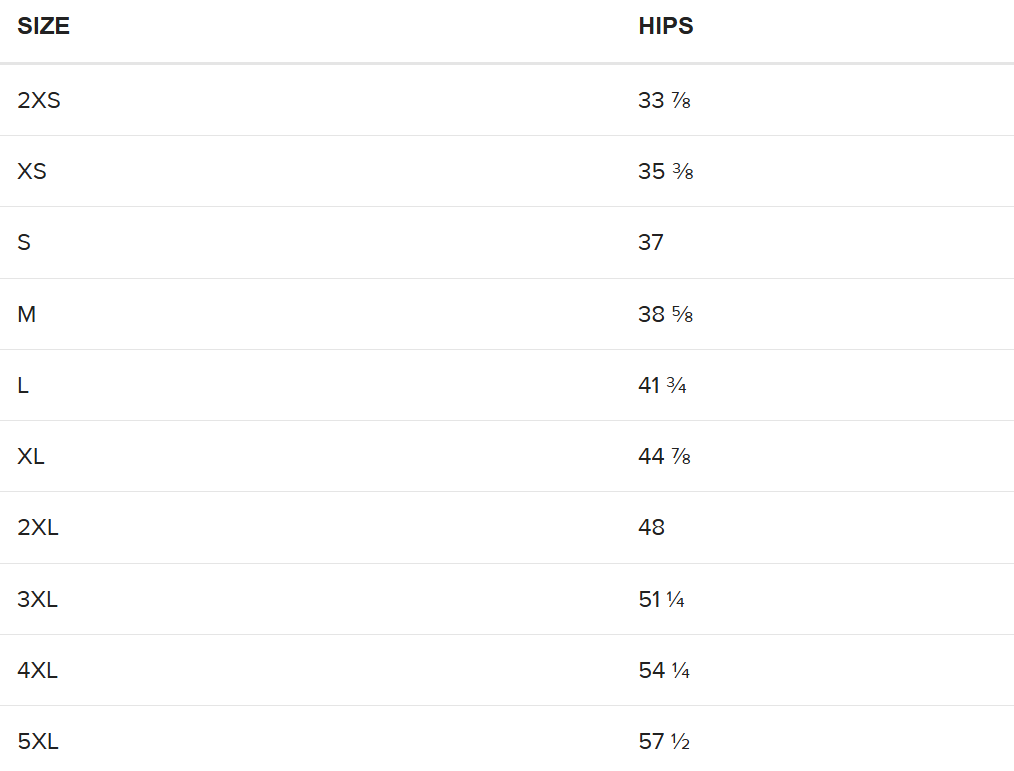Click the 33 ⅞ hips value
Viewport: 1014px width, 771px height.
pos(665,100)
